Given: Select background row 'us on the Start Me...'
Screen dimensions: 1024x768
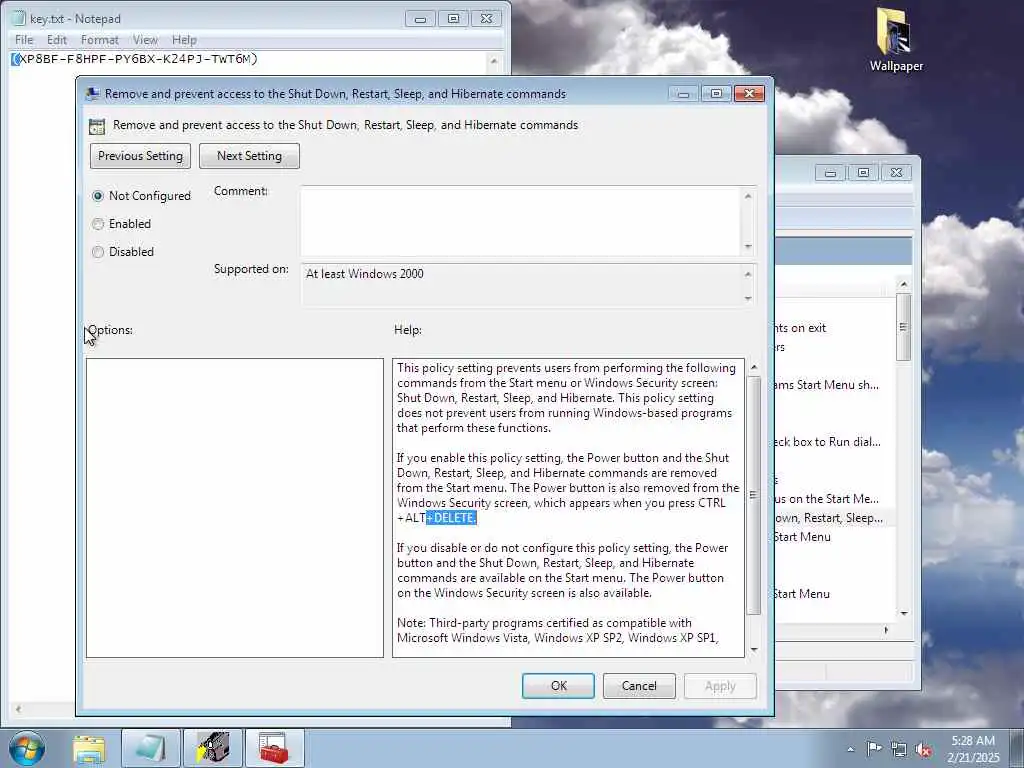Looking at the screenshot, I should coord(827,499).
